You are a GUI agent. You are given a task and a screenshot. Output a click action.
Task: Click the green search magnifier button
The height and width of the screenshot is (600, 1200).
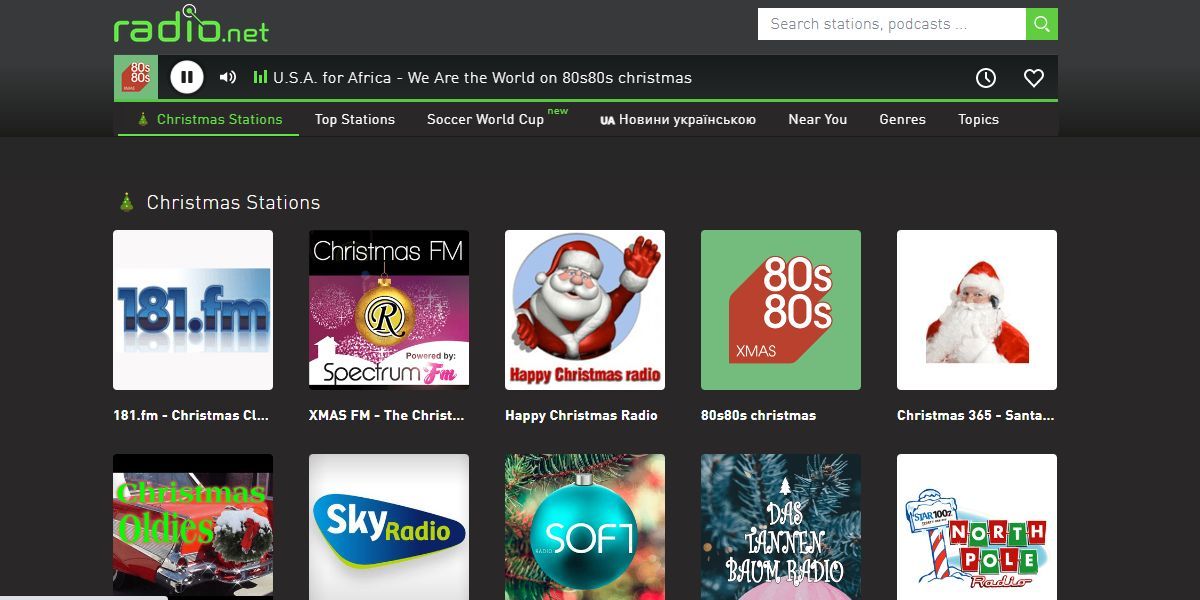point(1042,24)
